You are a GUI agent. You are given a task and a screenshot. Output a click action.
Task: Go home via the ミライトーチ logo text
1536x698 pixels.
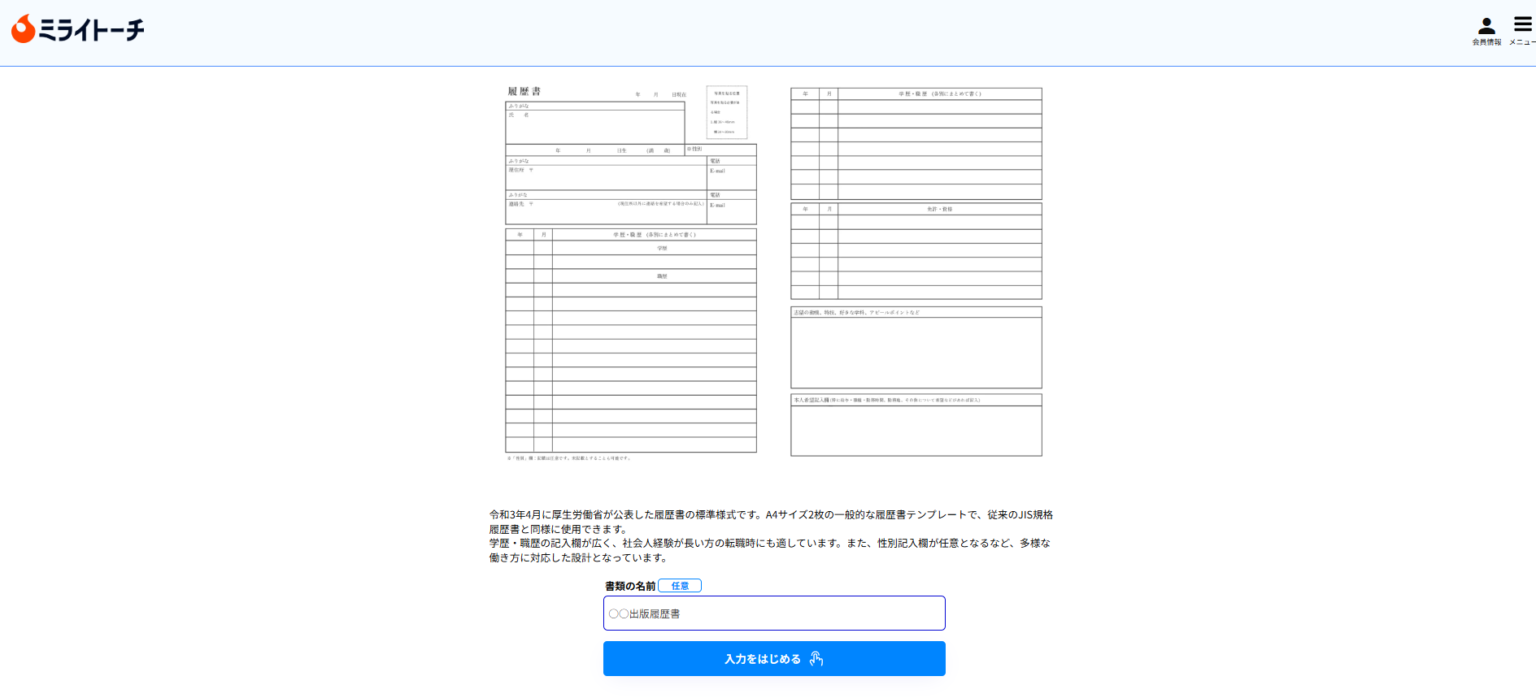pyautogui.click(x=92, y=31)
